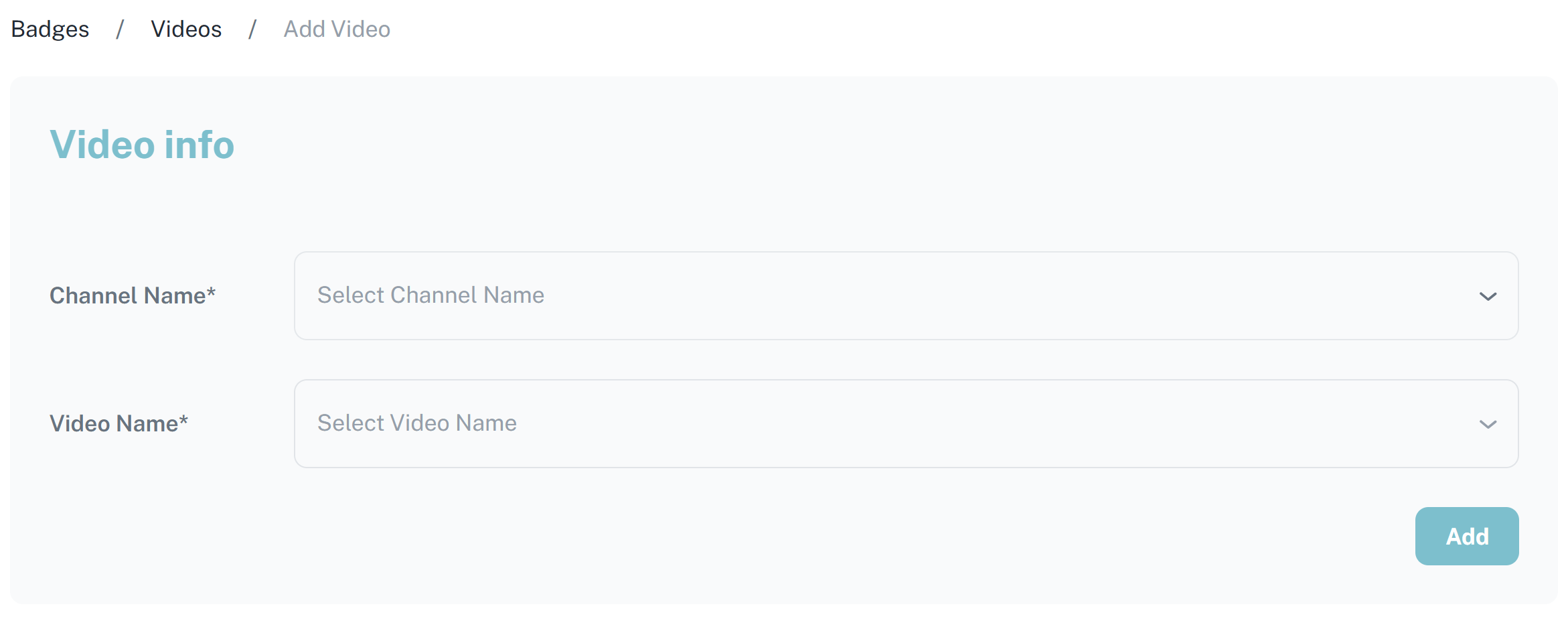
Task: Click the word "info" in the heading
Action: (199, 145)
